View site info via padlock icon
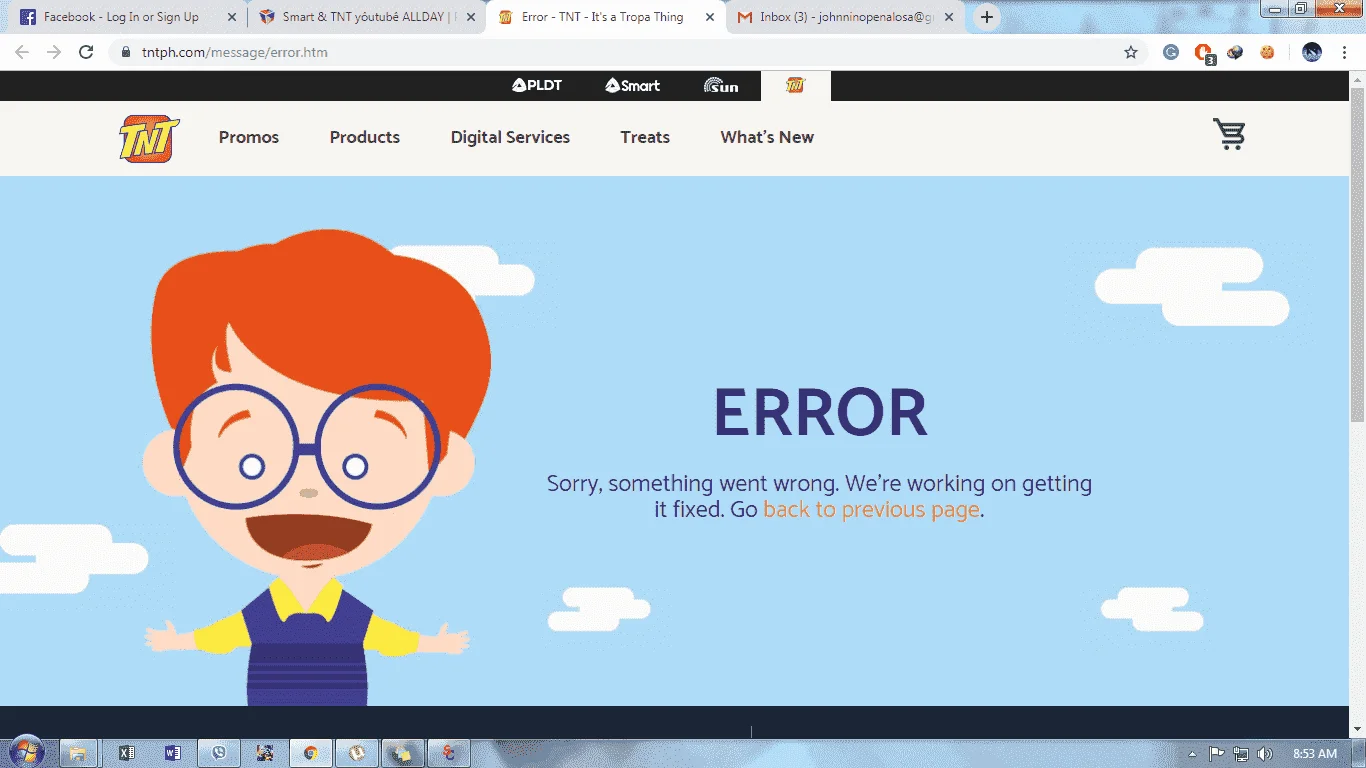1366x768 pixels. [126, 52]
